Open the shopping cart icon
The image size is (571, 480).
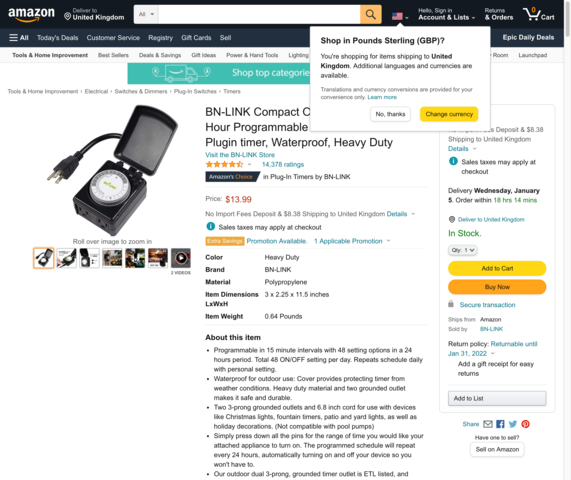pos(539,15)
